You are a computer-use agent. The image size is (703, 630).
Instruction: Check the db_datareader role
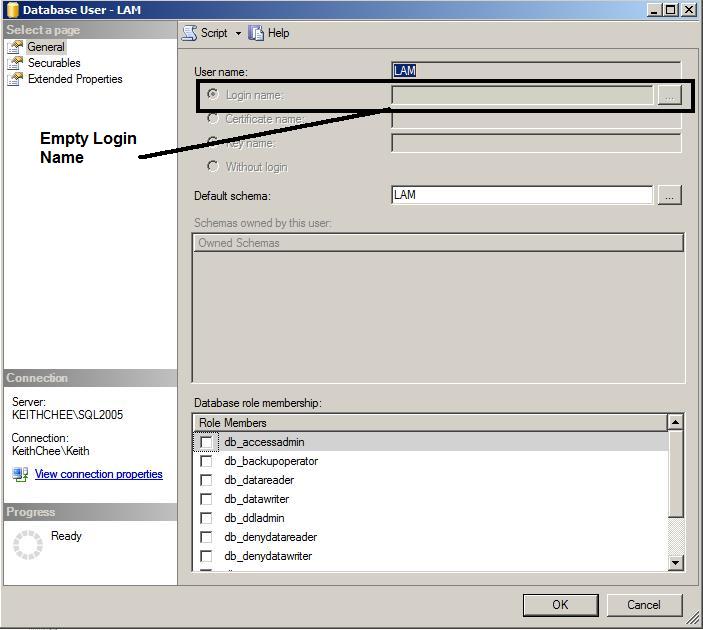pos(206,480)
